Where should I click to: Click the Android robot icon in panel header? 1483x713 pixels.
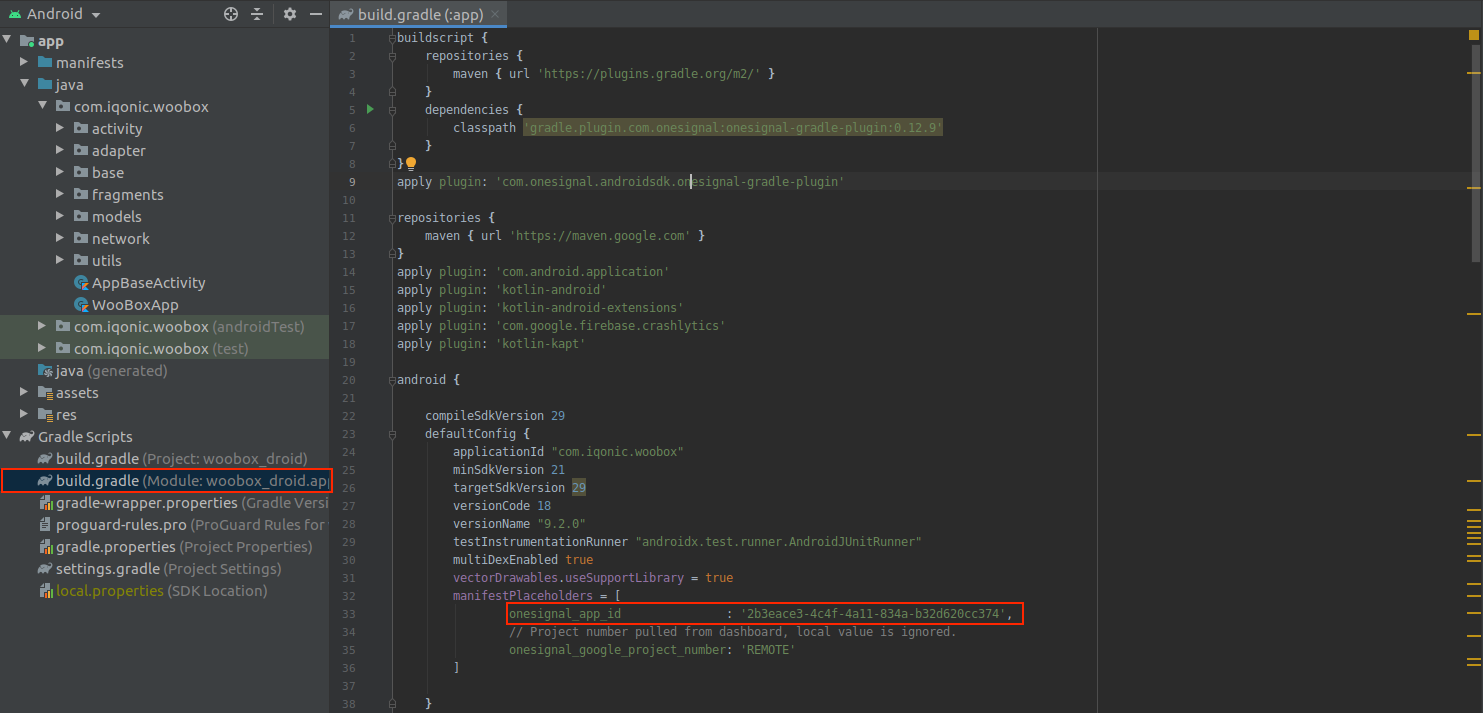(14, 14)
